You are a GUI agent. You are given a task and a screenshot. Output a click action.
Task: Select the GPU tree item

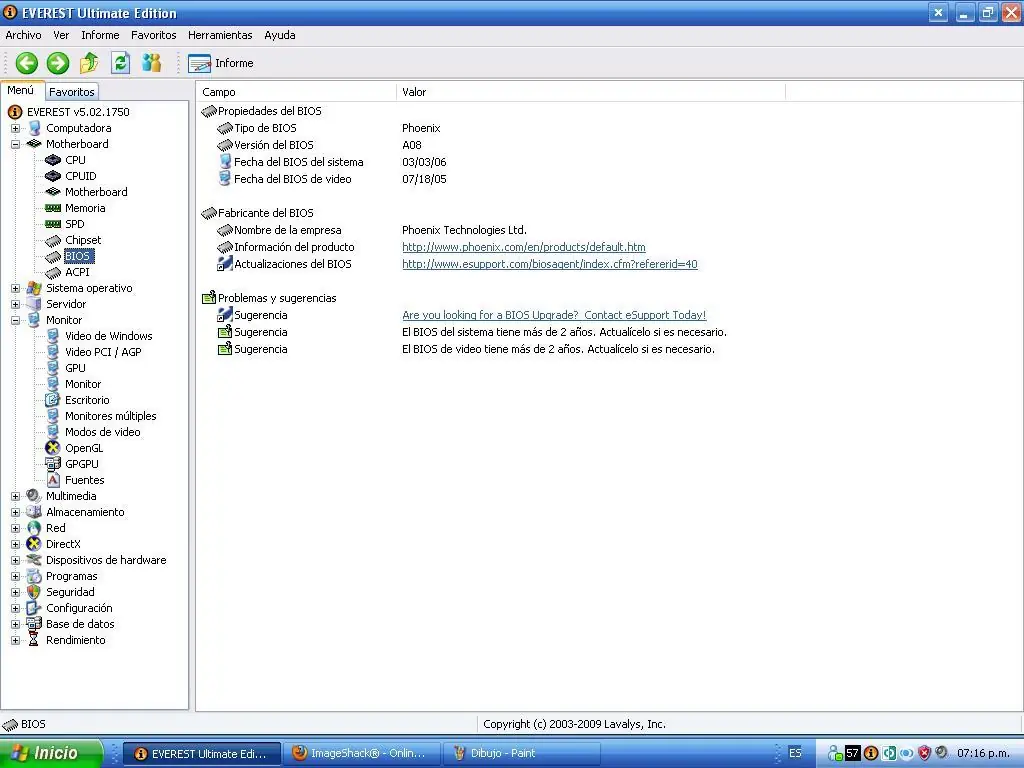coord(75,368)
